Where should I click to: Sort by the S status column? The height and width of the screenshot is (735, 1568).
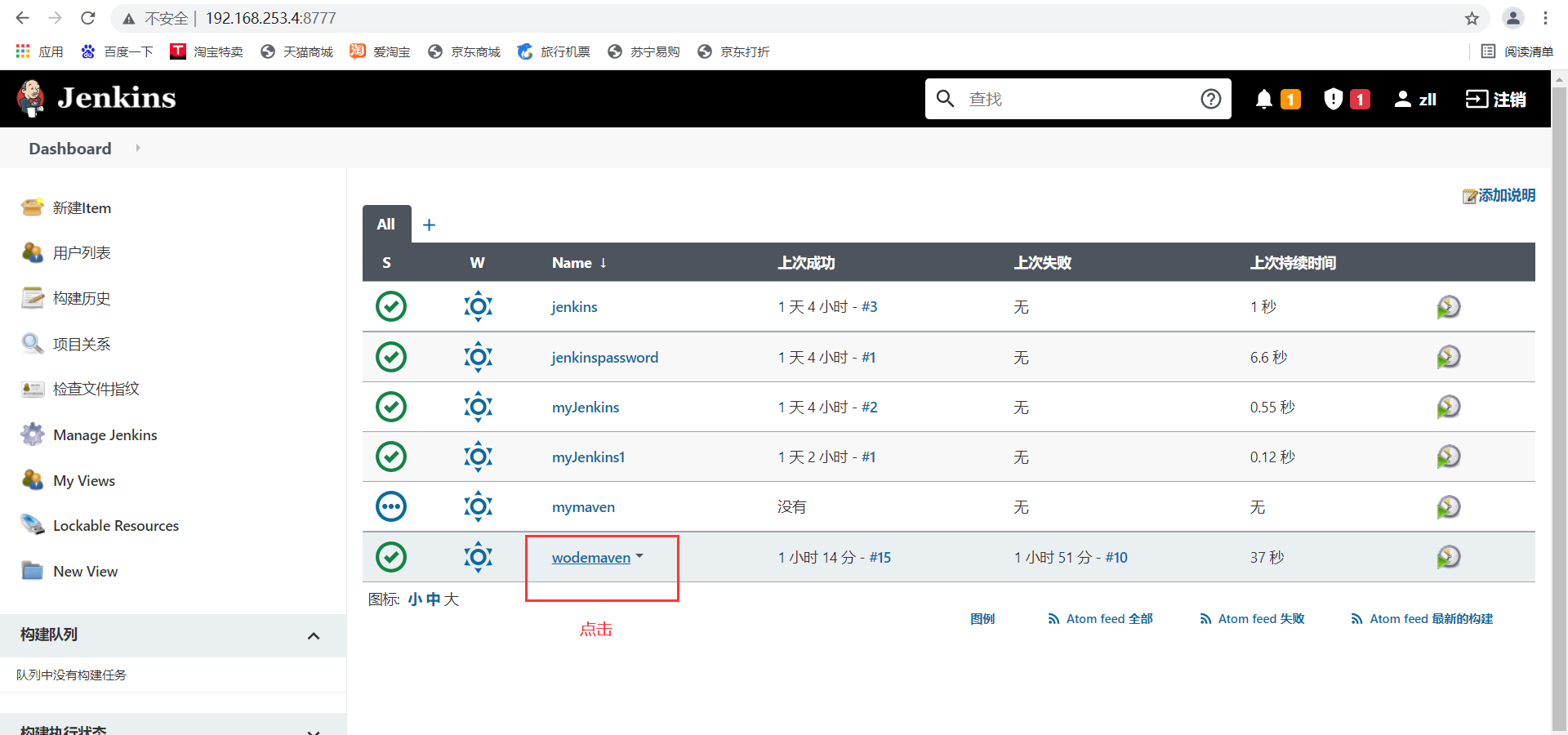(x=386, y=263)
